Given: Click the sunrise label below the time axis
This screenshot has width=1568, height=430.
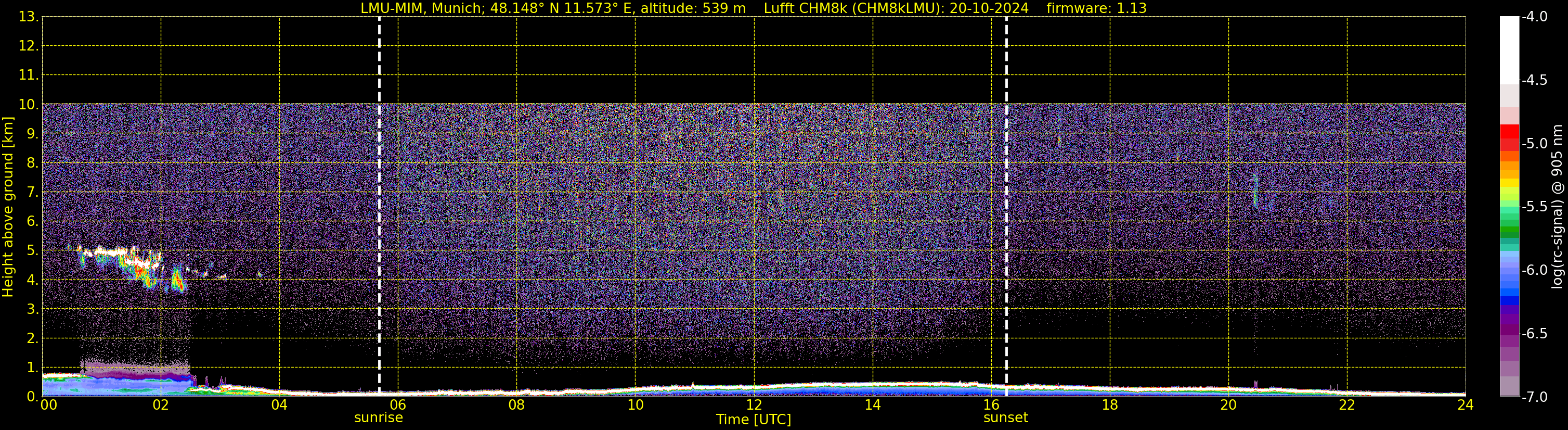Looking at the screenshot, I should click(x=378, y=418).
